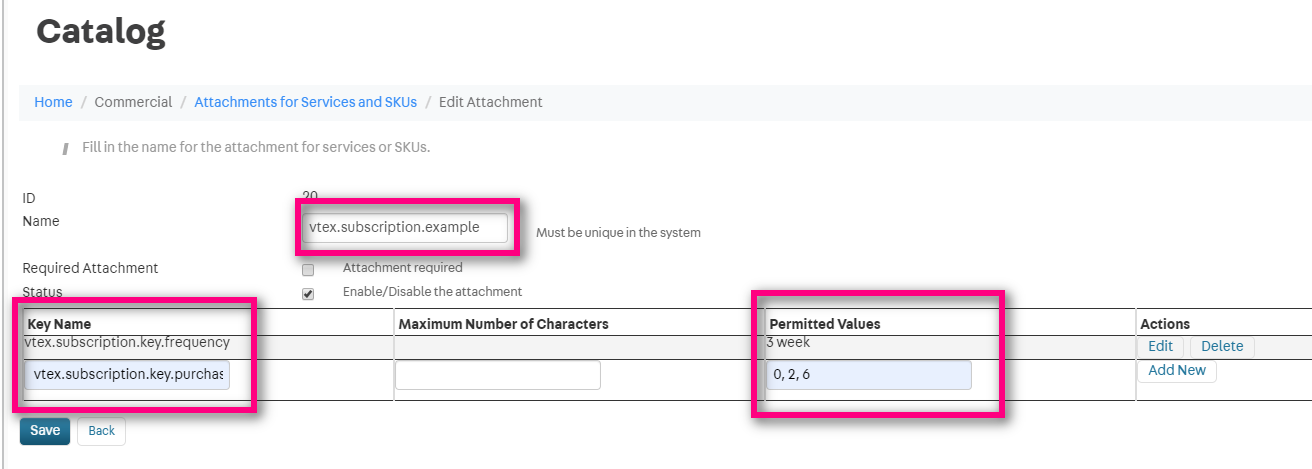1312x469 pixels.
Task: Toggle the Enable/Disable the attachment checkbox
Action: [x=308, y=294]
